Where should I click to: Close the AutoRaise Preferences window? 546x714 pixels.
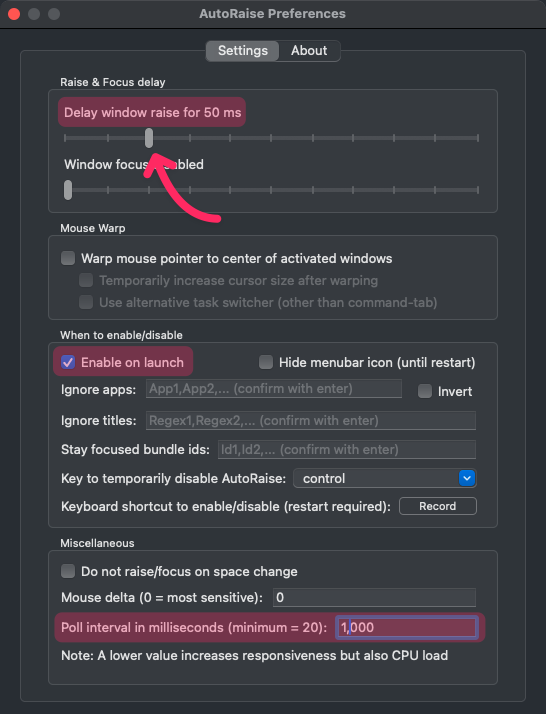point(14,14)
